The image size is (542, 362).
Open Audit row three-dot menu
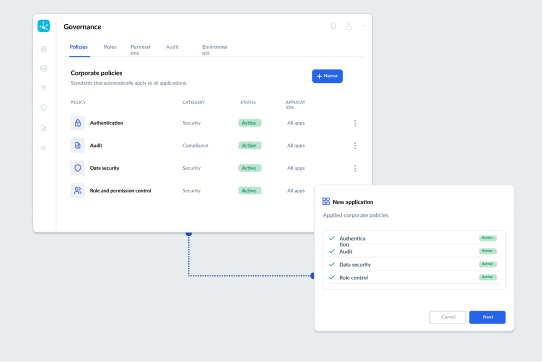(x=355, y=146)
